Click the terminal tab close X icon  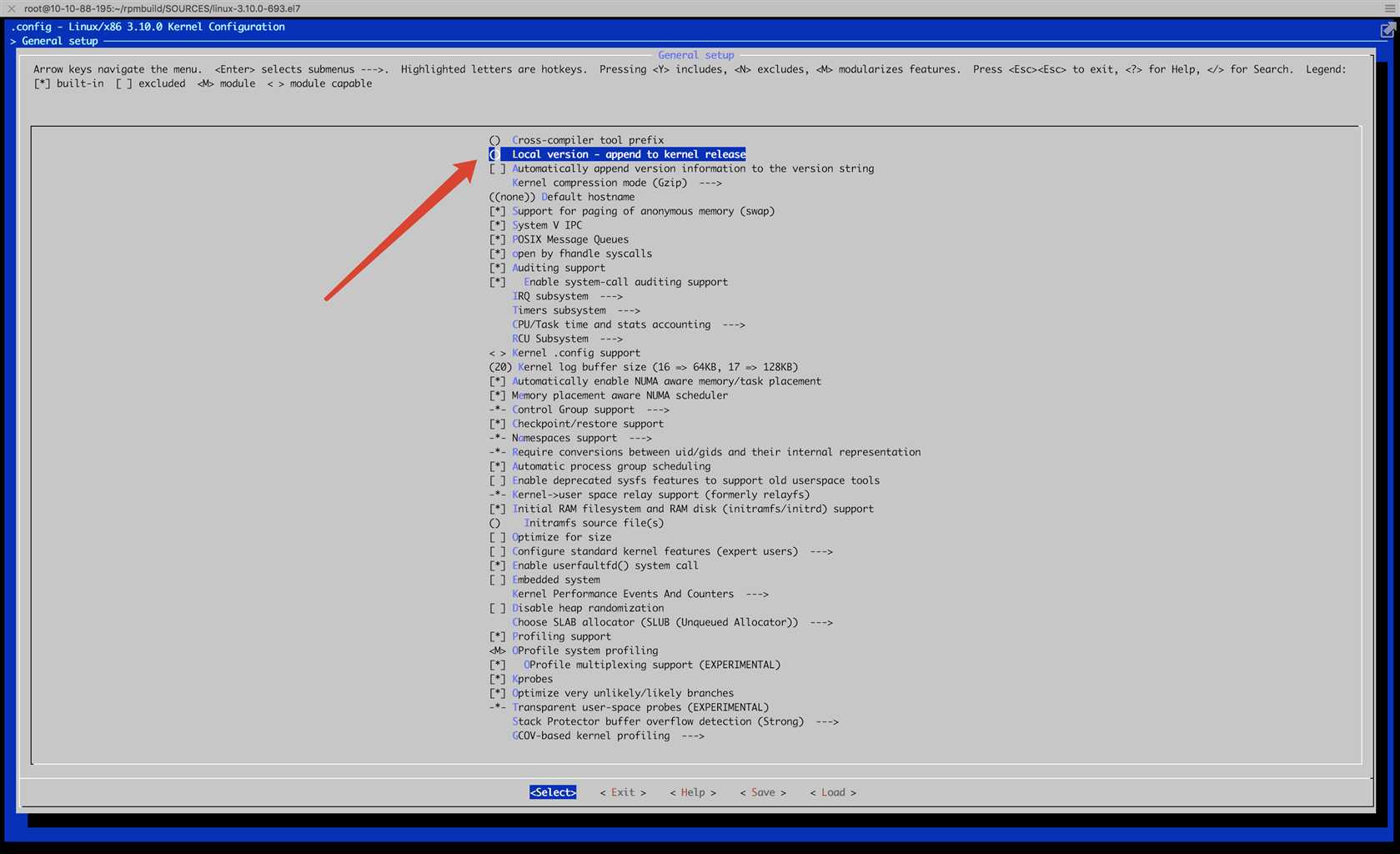click(x=12, y=8)
